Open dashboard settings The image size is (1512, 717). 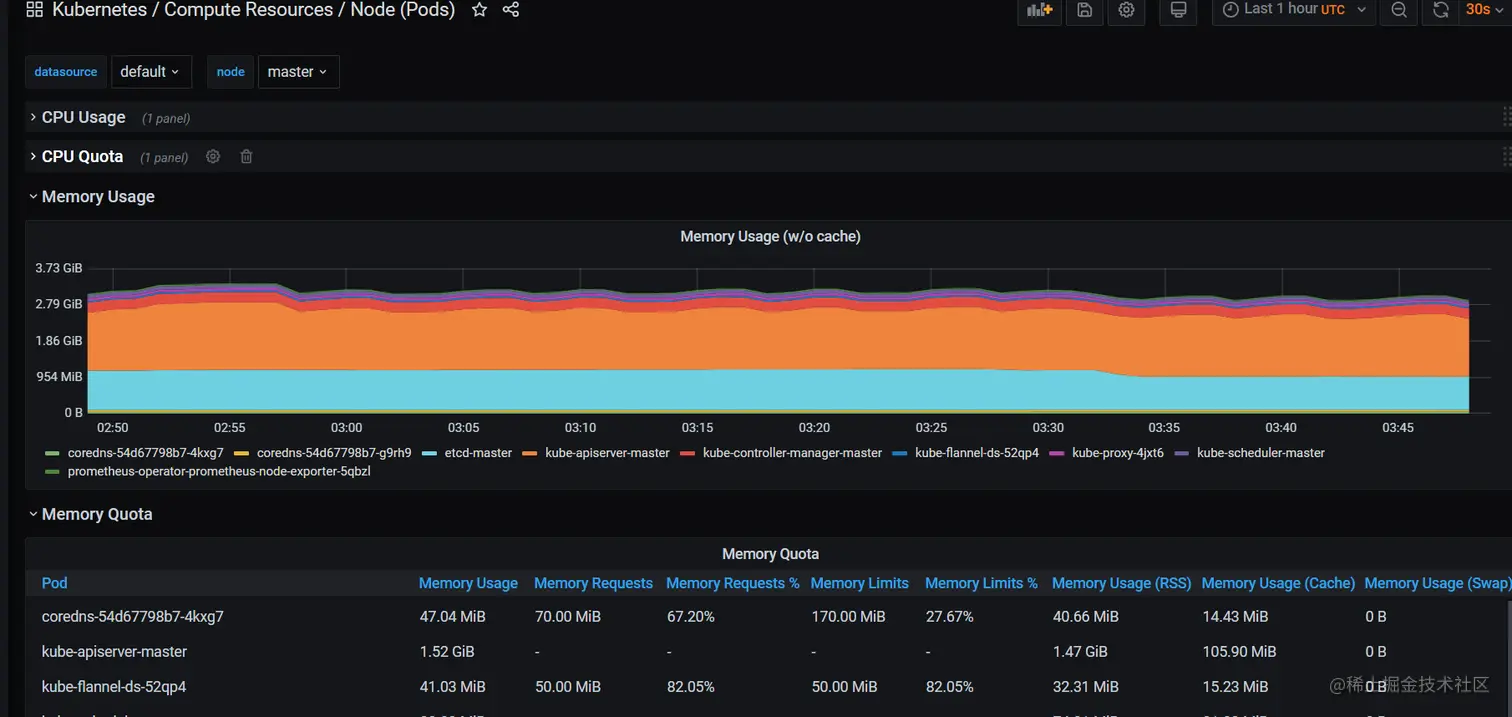click(1126, 11)
